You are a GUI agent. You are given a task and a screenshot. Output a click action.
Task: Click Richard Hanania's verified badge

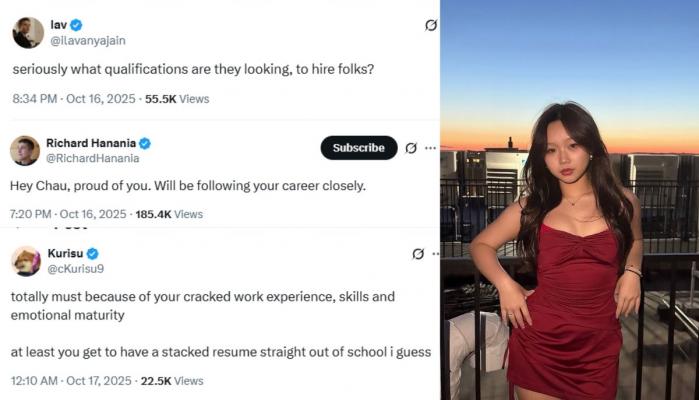click(145, 144)
